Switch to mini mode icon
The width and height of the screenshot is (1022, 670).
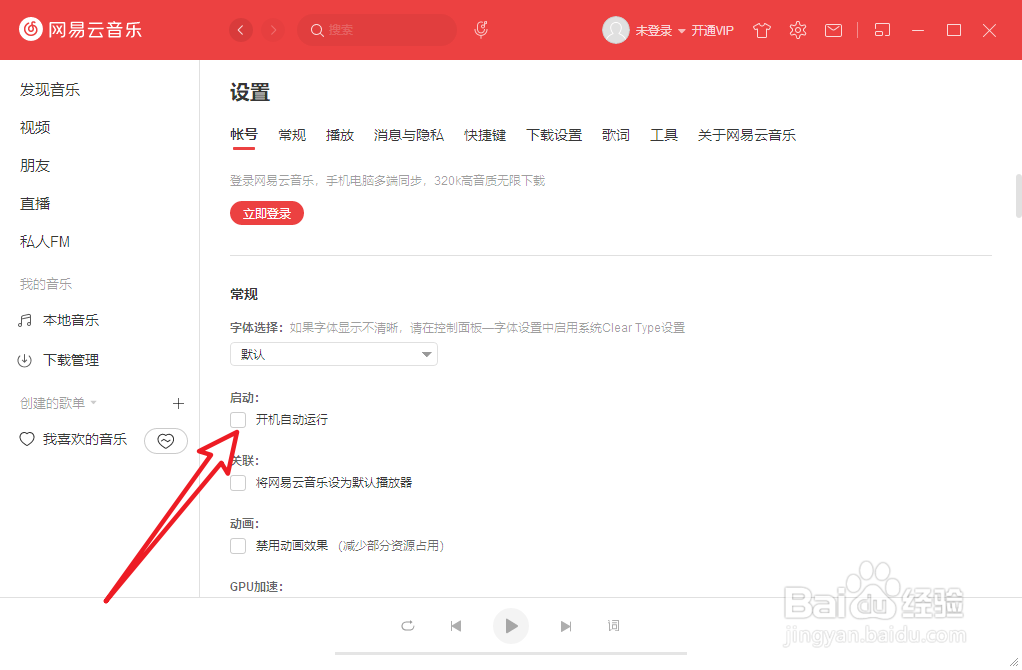pyautogui.click(x=882, y=30)
